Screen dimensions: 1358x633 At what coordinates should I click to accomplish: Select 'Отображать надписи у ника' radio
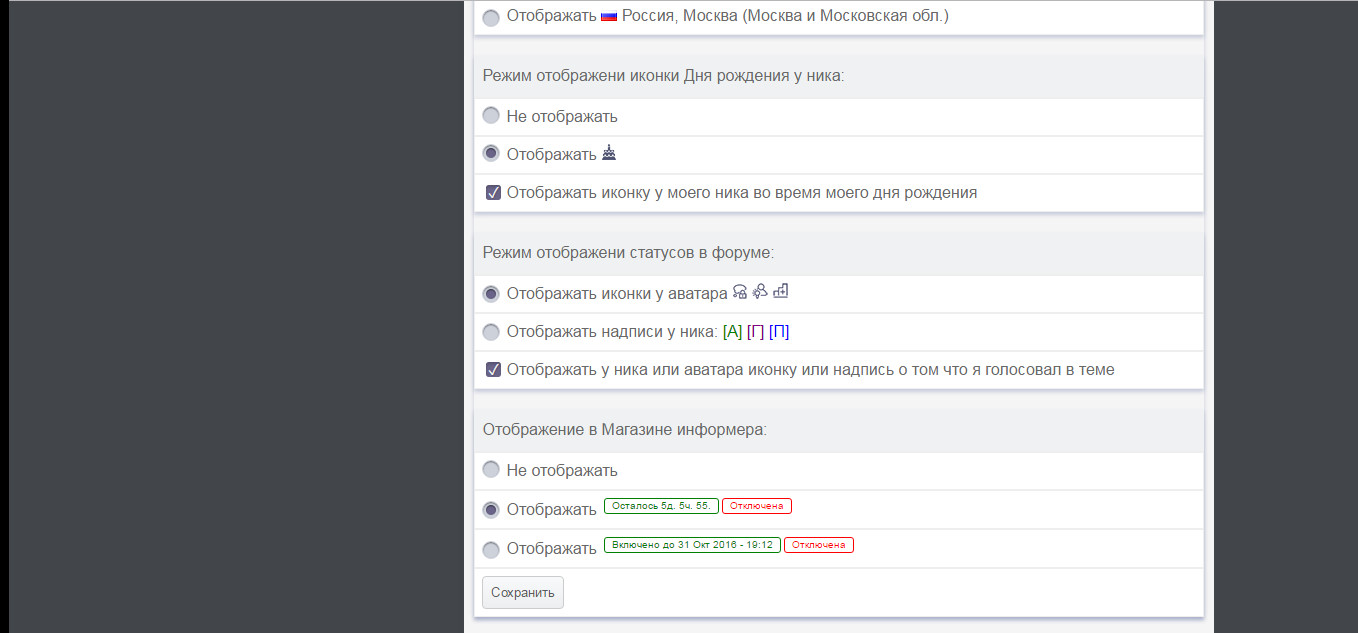point(491,332)
